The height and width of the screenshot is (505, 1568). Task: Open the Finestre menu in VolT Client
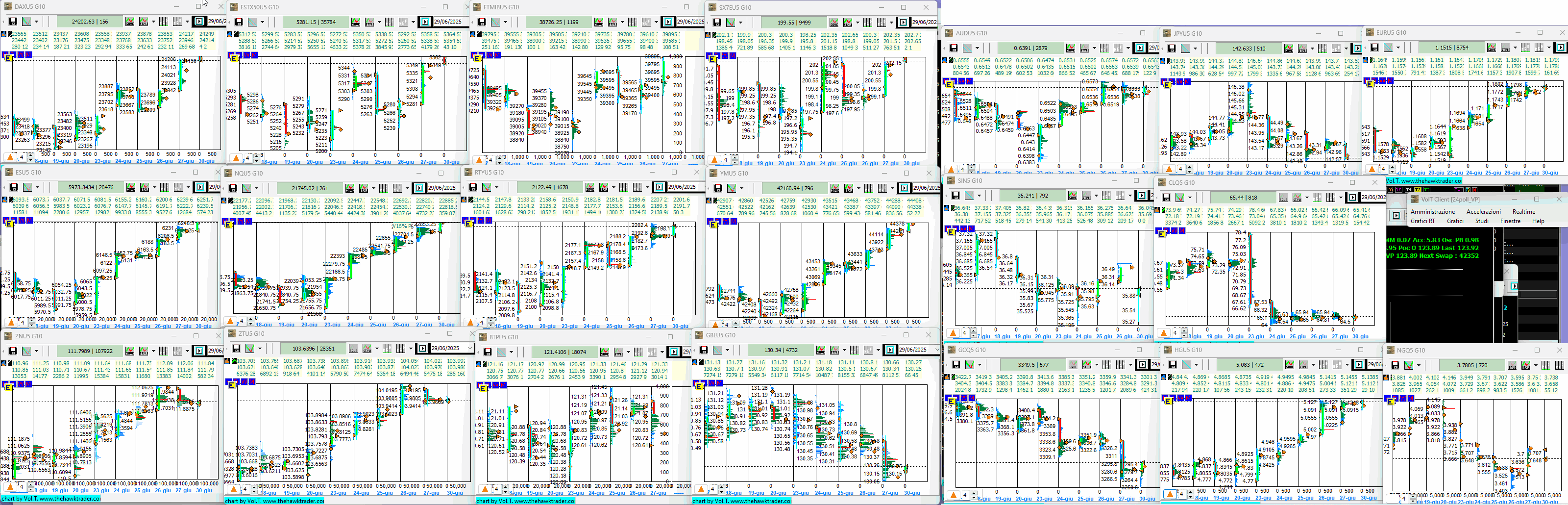point(1510,221)
